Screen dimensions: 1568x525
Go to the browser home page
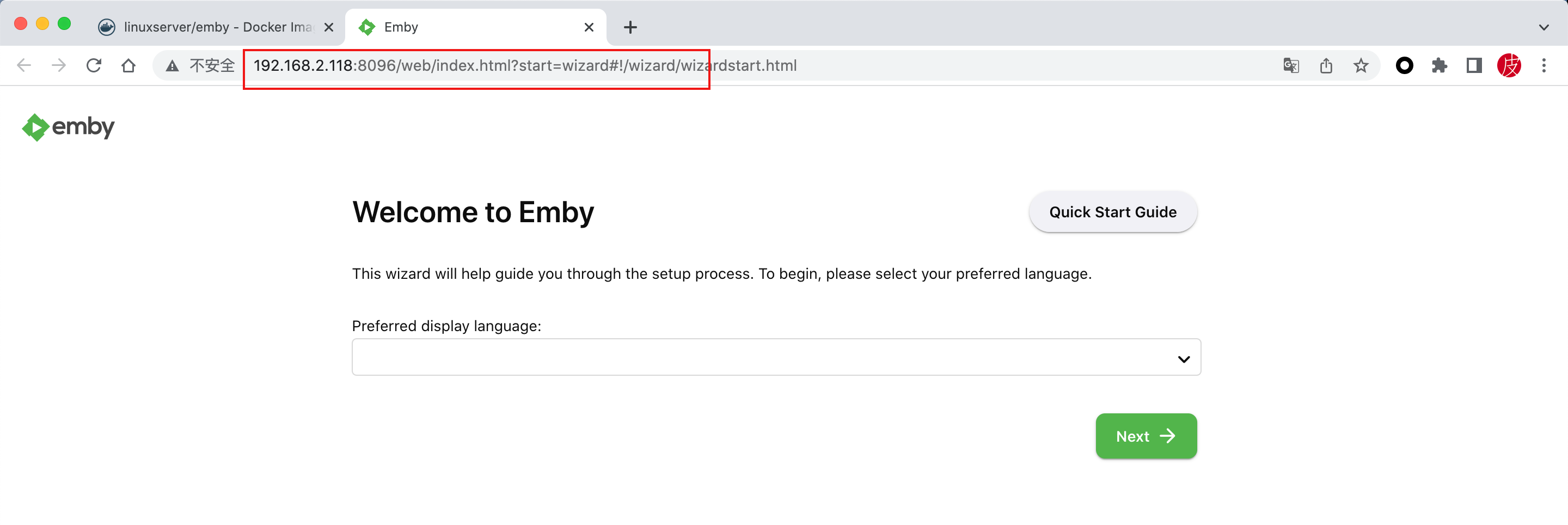[x=128, y=65]
